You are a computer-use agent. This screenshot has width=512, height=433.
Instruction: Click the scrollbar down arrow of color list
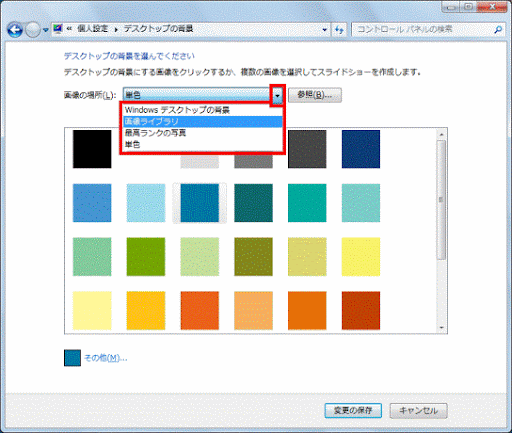point(441,328)
